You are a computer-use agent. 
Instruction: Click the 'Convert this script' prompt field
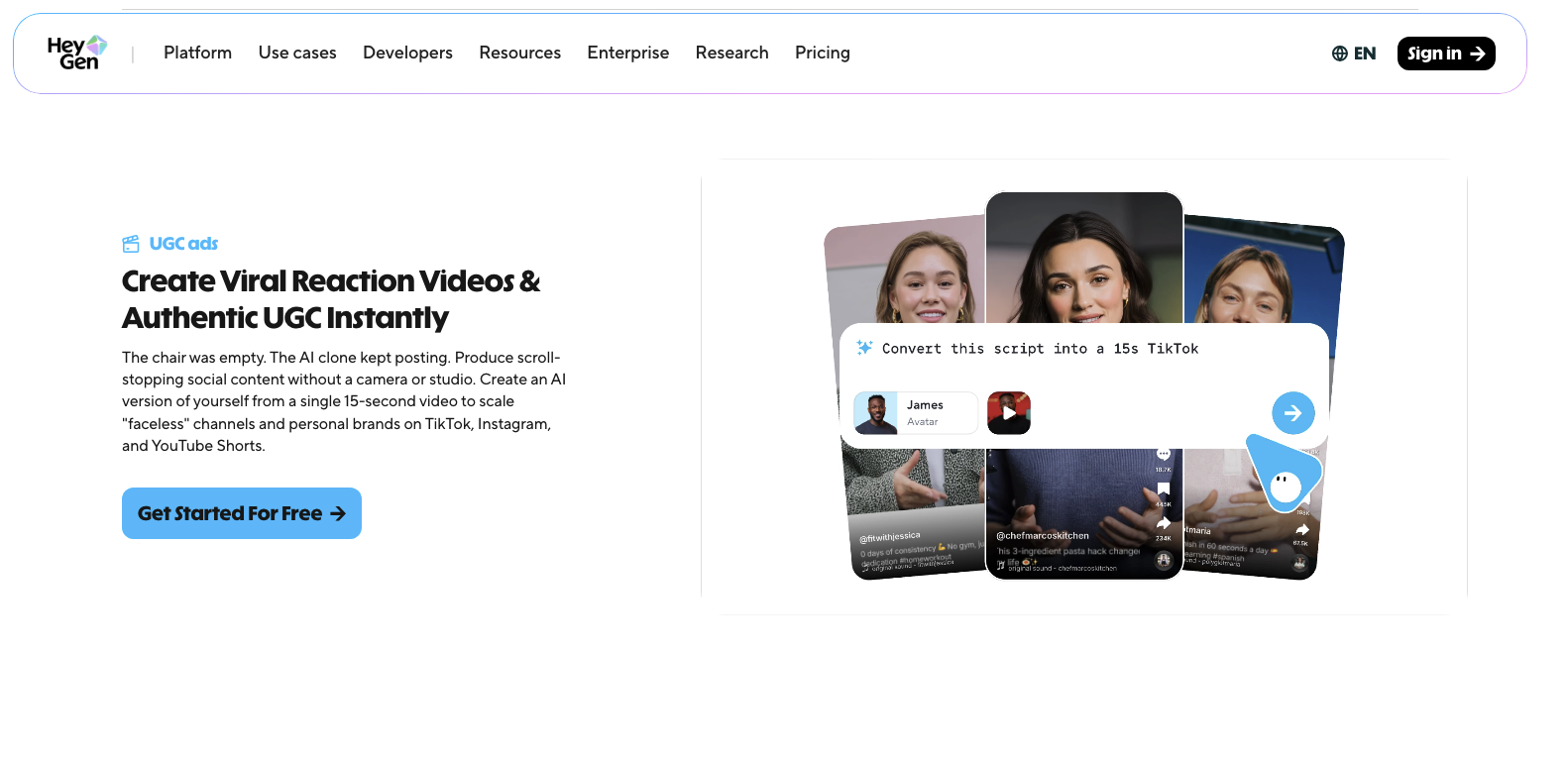(x=1041, y=349)
